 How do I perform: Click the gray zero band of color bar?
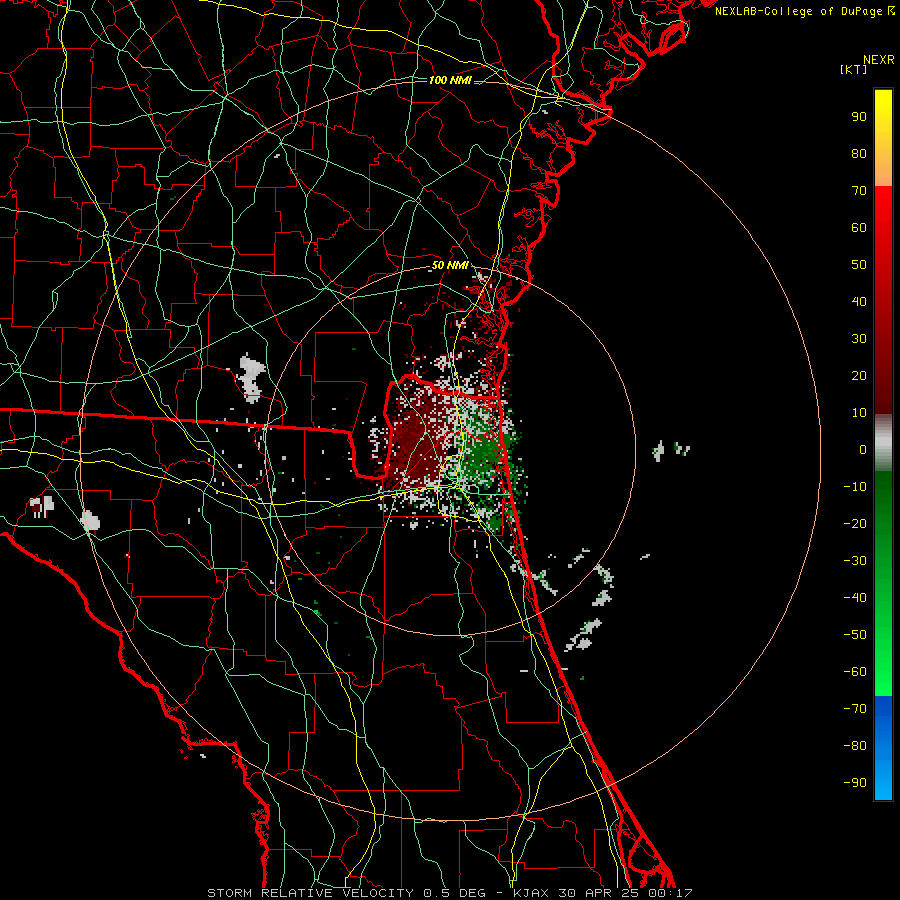click(x=883, y=443)
